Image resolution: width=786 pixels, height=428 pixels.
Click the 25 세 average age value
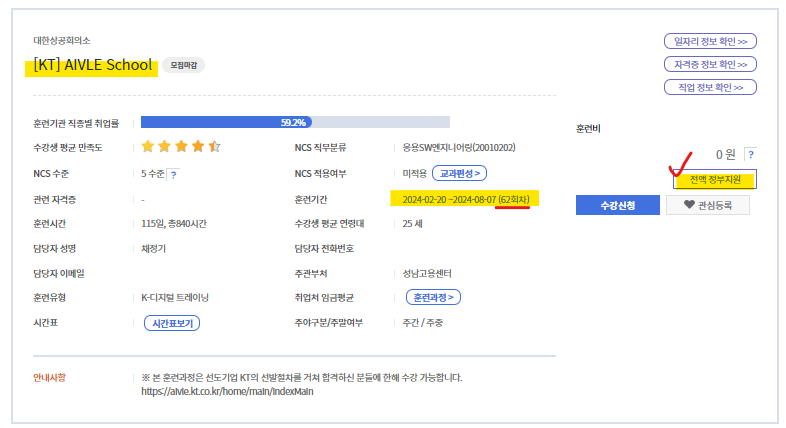point(412,224)
